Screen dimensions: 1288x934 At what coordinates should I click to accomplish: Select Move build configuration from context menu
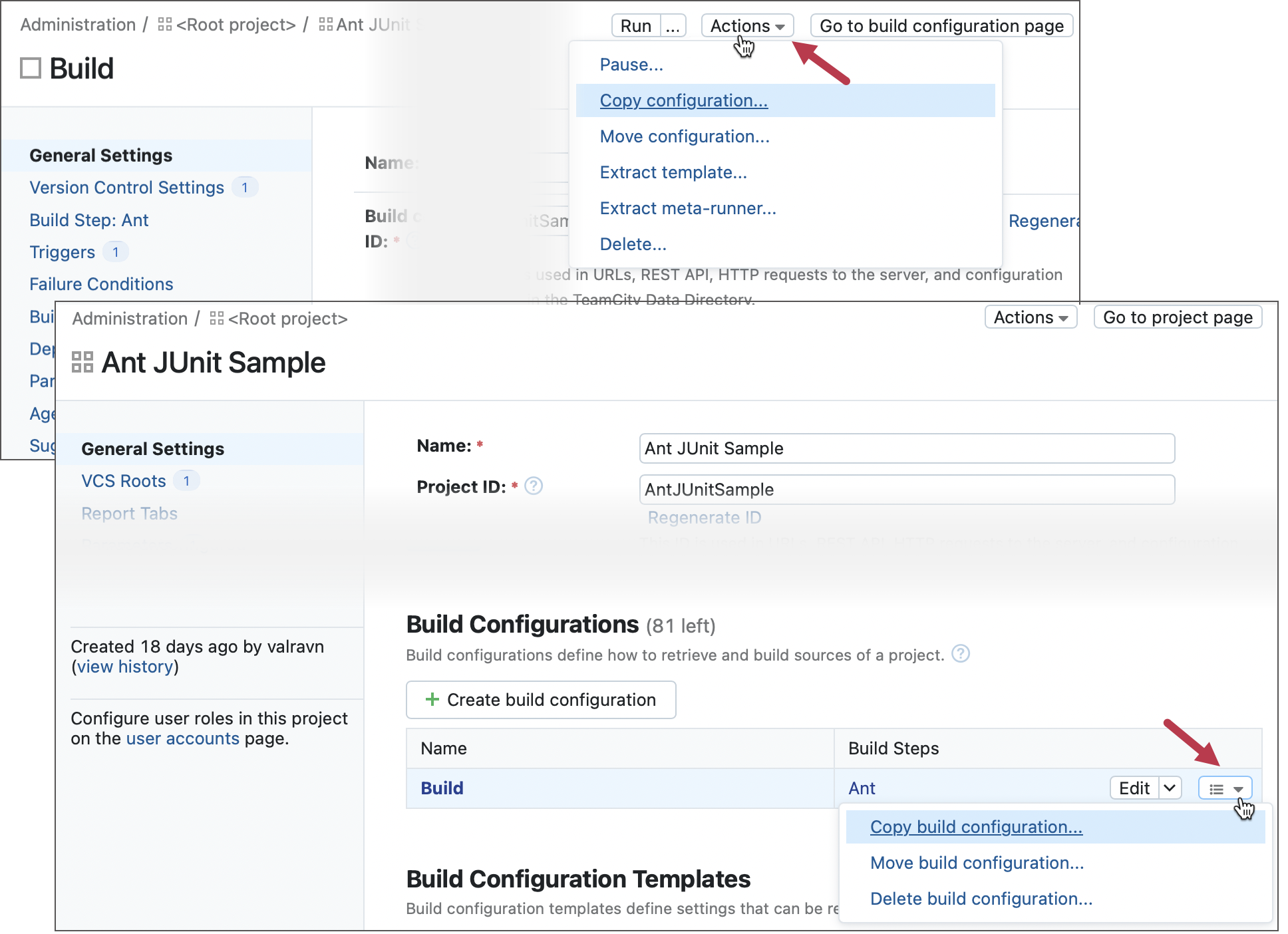pos(975,863)
